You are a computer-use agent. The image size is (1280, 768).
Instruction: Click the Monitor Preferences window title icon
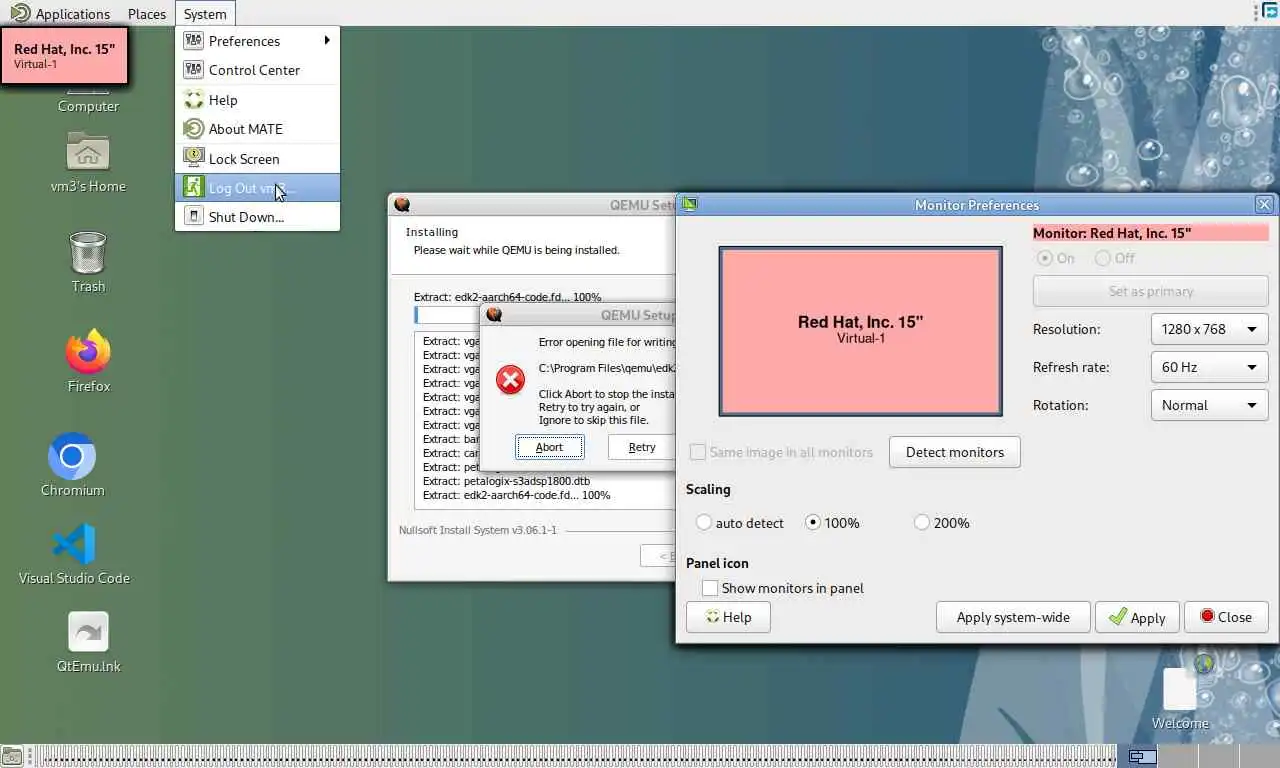pyautogui.click(x=689, y=205)
